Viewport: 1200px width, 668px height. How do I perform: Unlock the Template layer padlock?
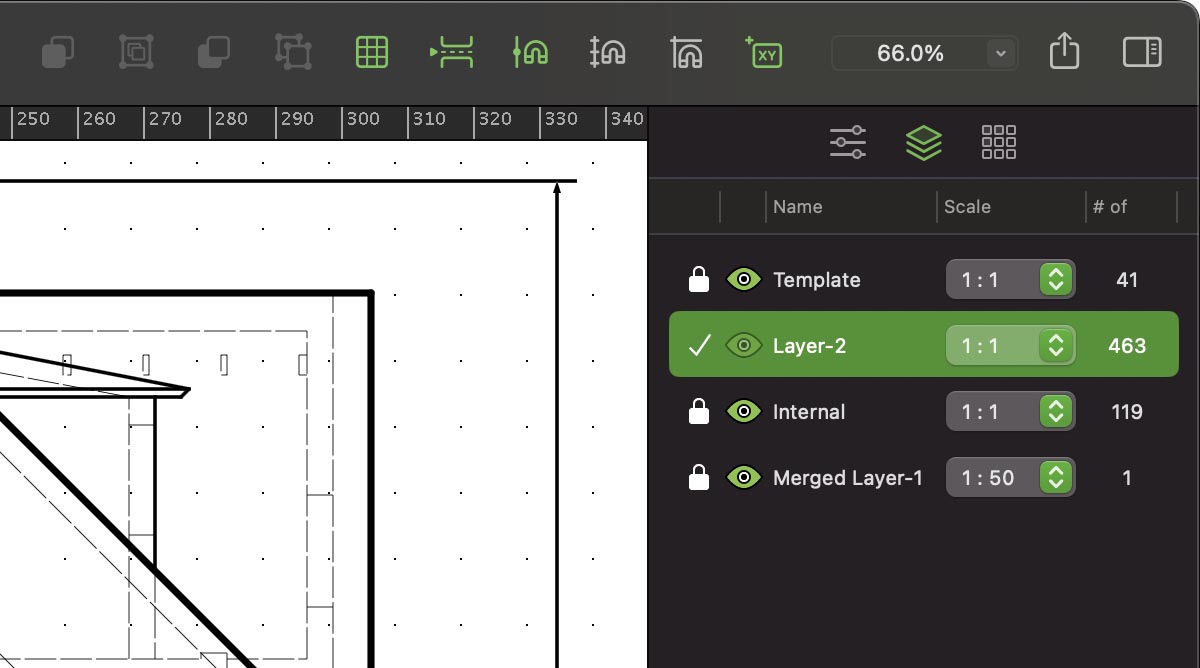699,280
